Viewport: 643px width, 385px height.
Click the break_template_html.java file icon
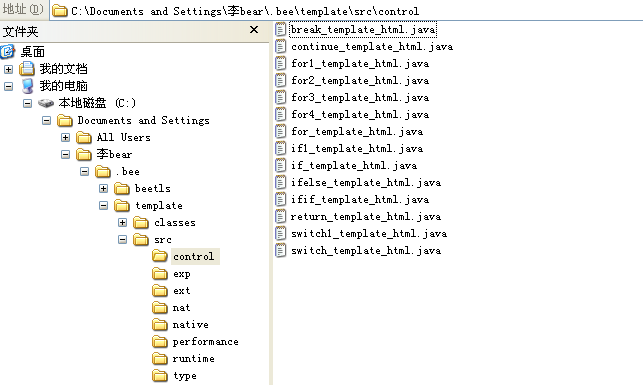280,30
